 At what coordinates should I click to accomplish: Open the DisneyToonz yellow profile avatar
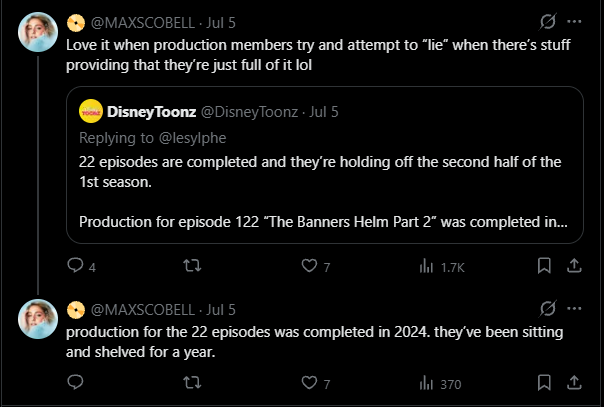(x=91, y=111)
